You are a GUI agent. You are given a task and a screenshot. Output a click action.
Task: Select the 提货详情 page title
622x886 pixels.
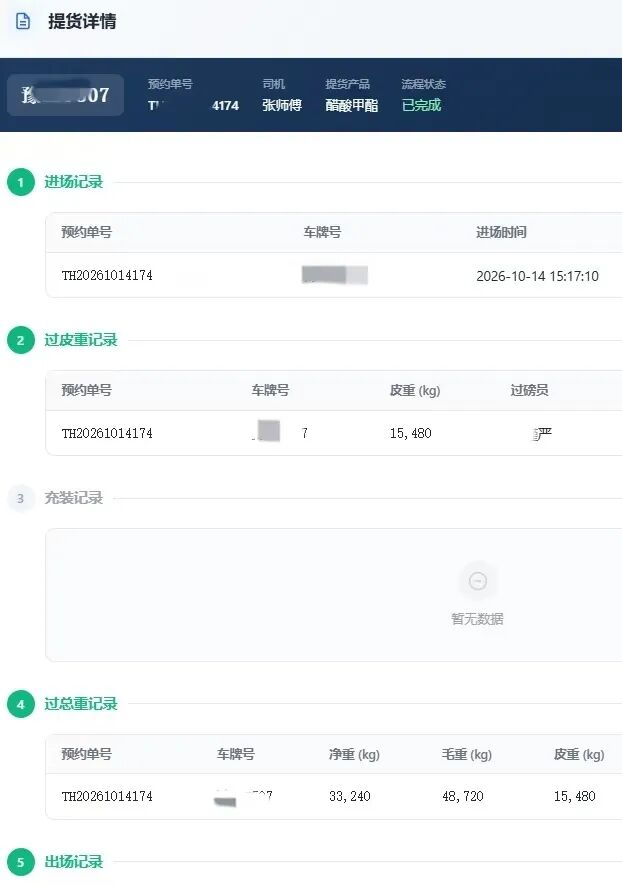[82, 21]
